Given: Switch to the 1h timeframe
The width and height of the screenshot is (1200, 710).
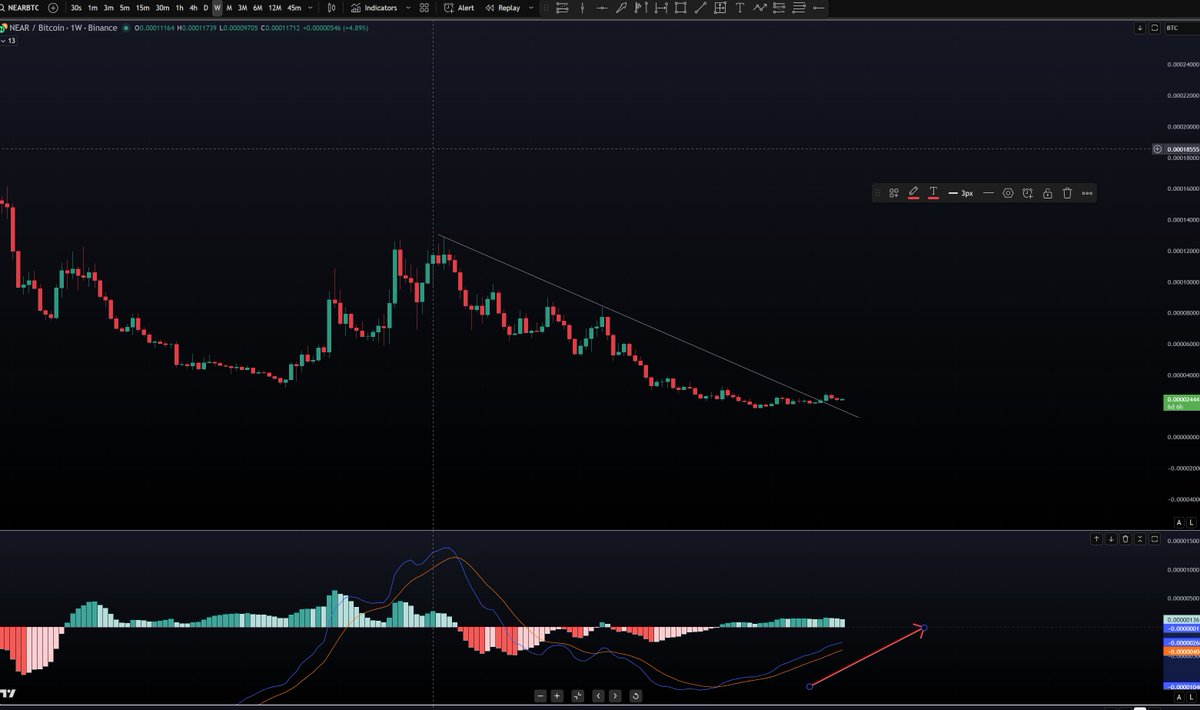Looking at the screenshot, I should (x=179, y=7).
